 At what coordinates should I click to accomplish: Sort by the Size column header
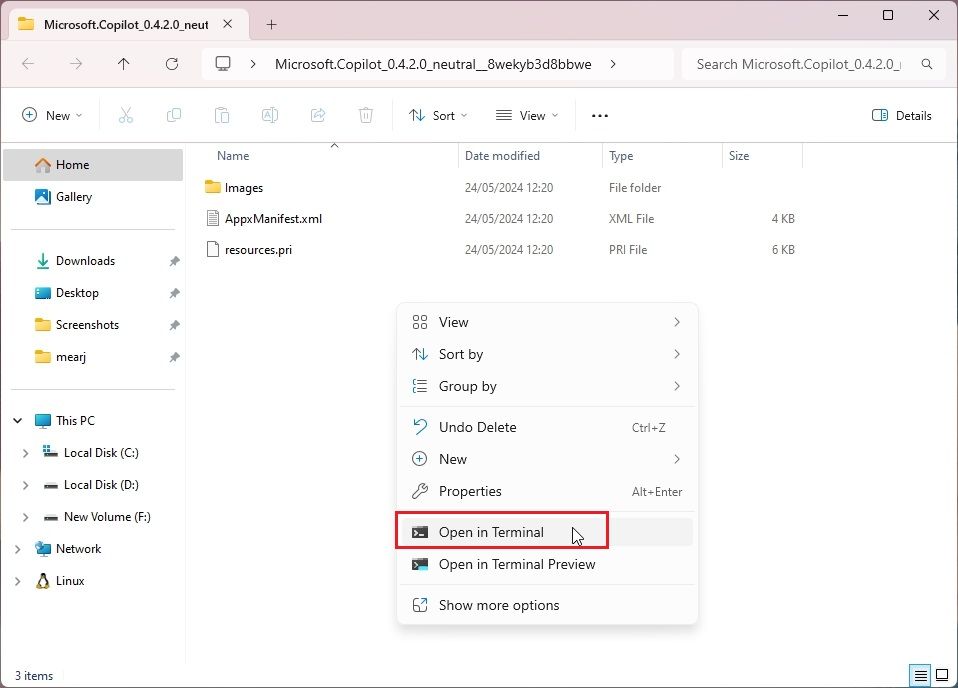click(x=762, y=156)
